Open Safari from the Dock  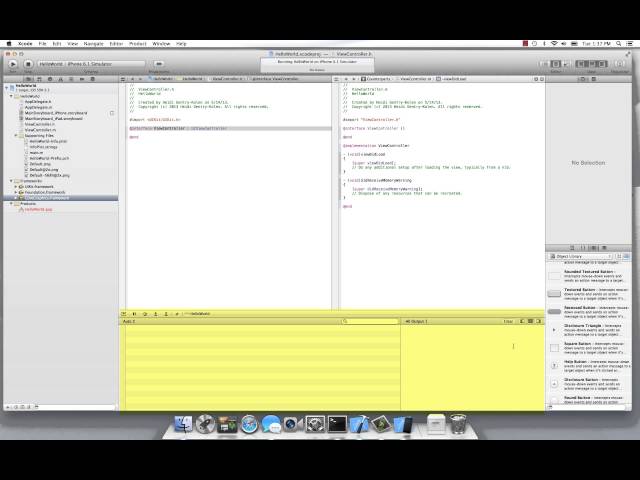point(249,424)
